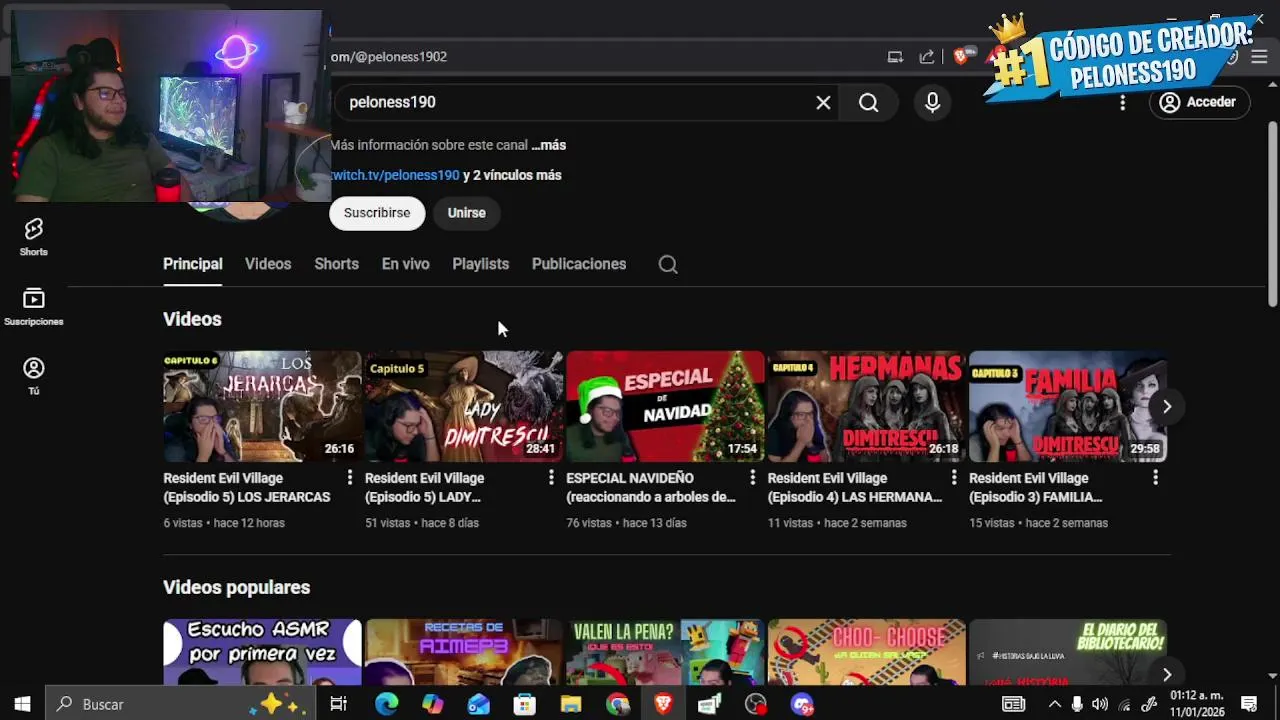1280x720 pixels.
Task: Open options for Episodio 4 LAS HERMANAS video
Action: tap(954, 478)
